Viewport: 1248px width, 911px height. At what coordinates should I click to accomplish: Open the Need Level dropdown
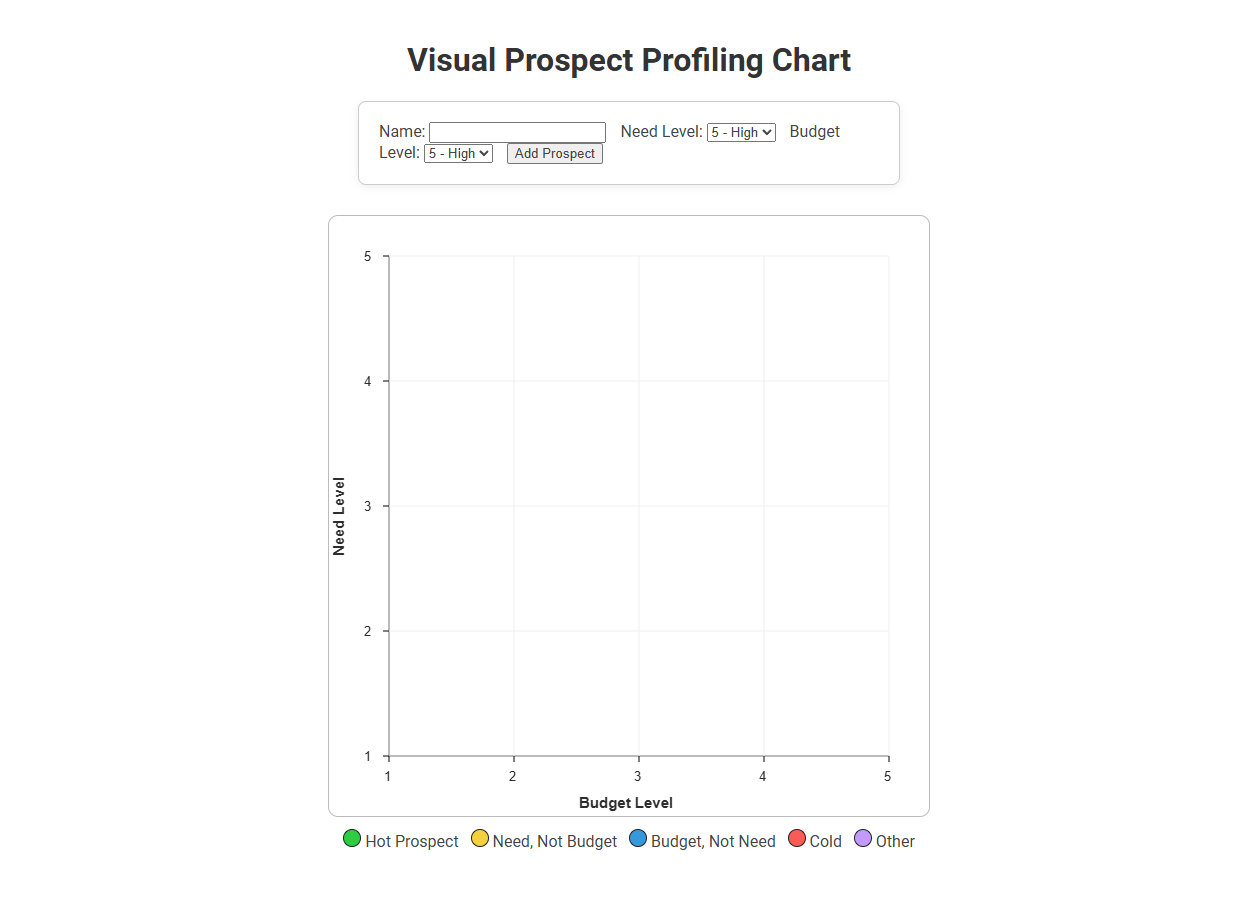pyautogui.click(x=741, y=132)
